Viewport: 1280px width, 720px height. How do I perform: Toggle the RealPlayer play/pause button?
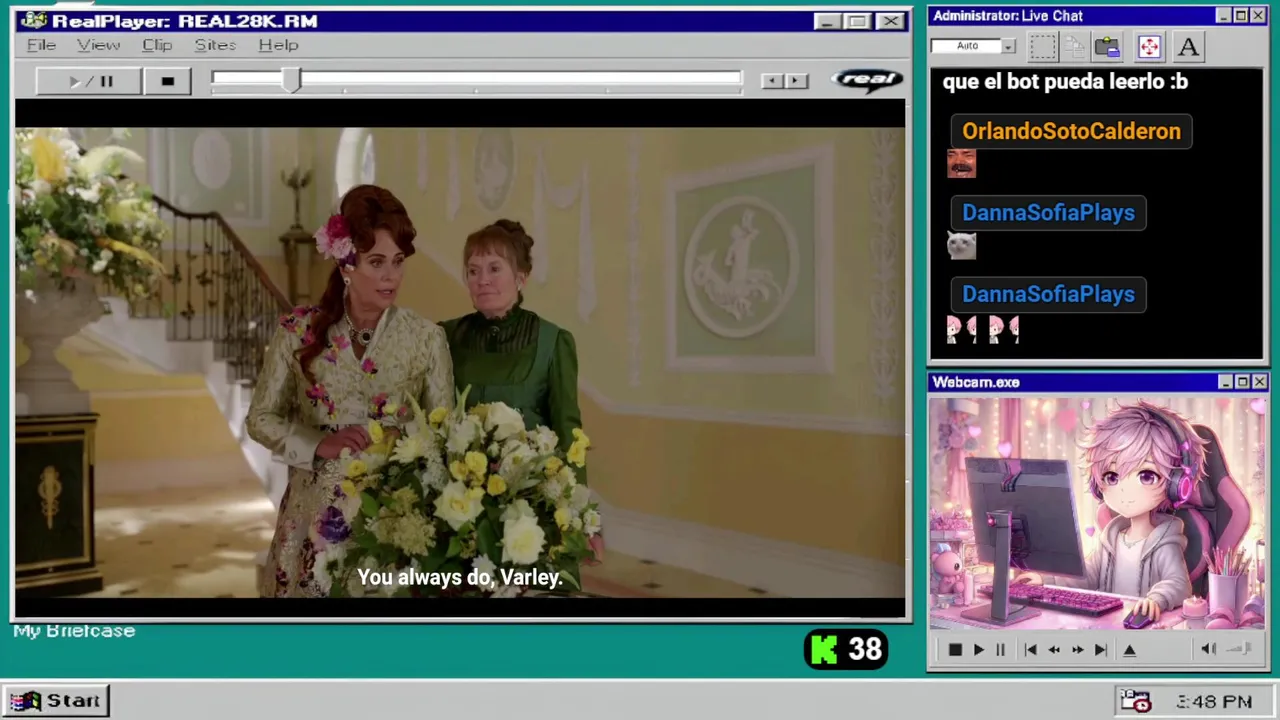89,81
